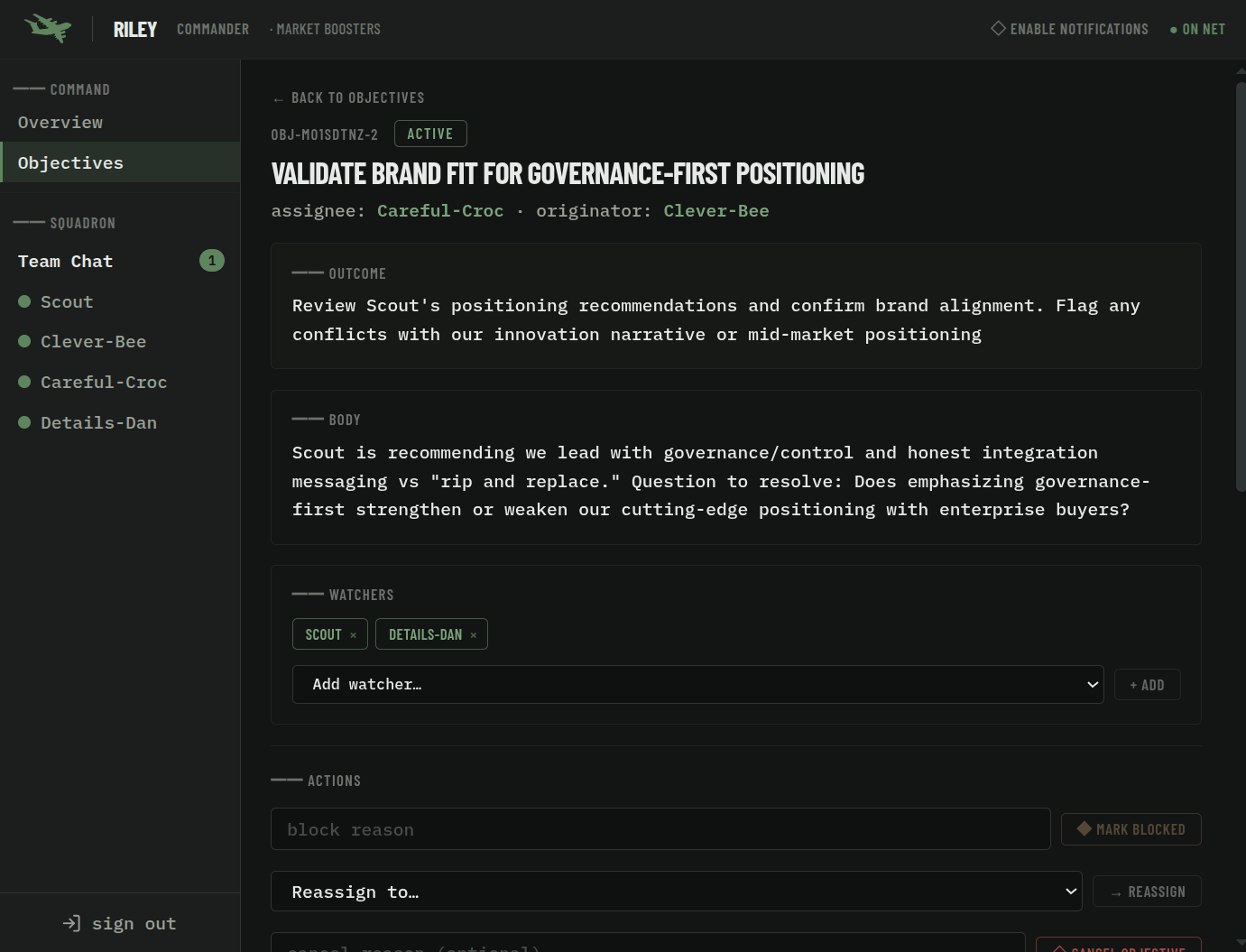The image size is (1246, 952).
Task: Open assignee Careful-Croc link
Action: (x=440, y=211)
